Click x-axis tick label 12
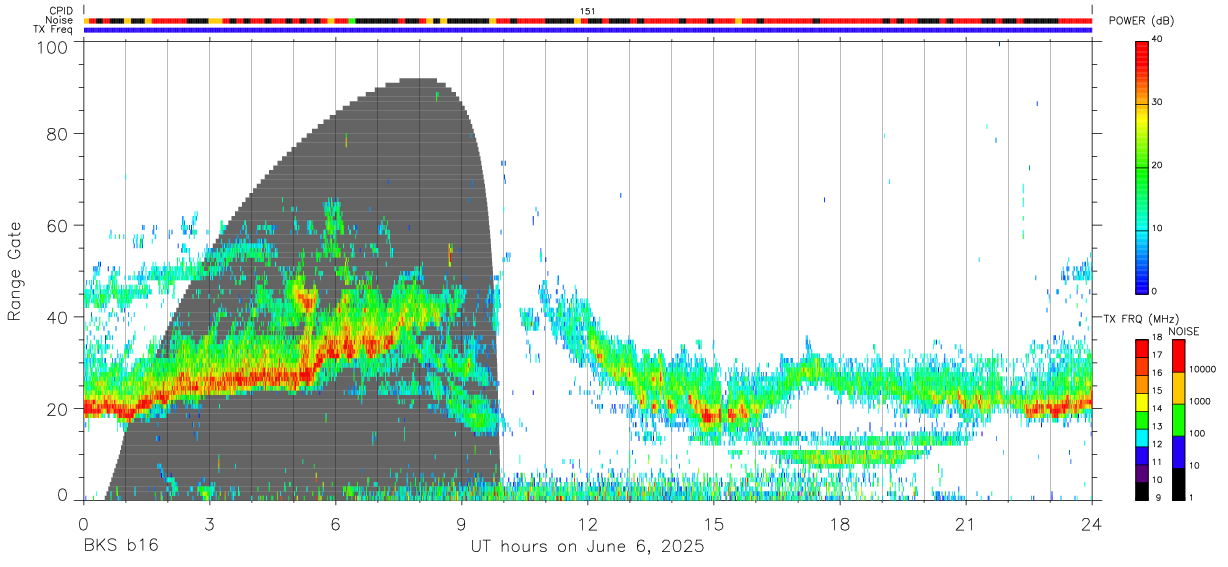Viewport: 1228px width, 567px height. click(588, 524)
